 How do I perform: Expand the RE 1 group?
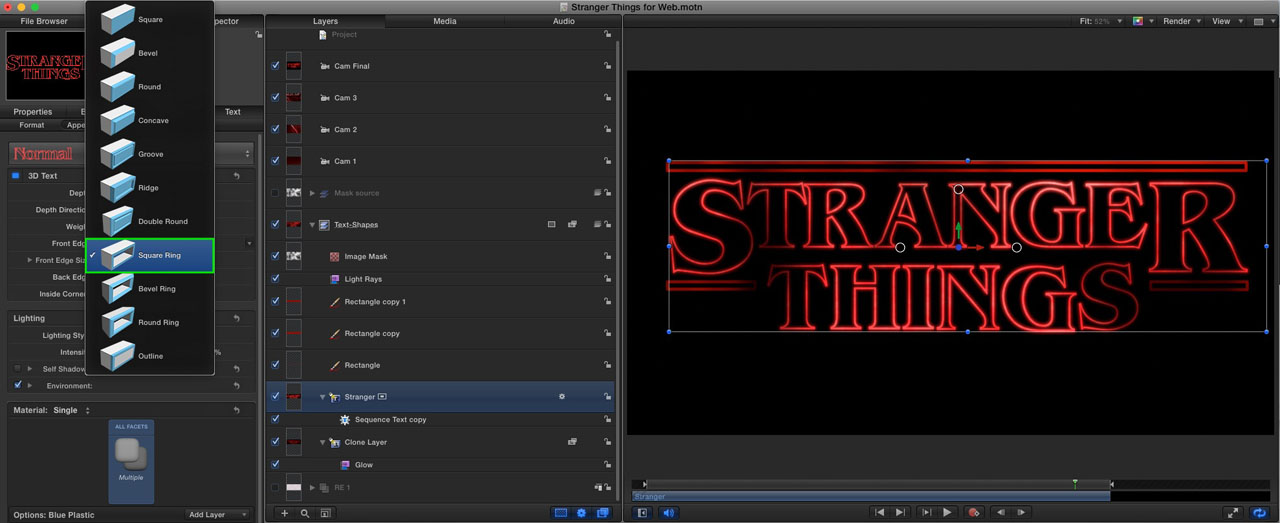click(312, 487)
